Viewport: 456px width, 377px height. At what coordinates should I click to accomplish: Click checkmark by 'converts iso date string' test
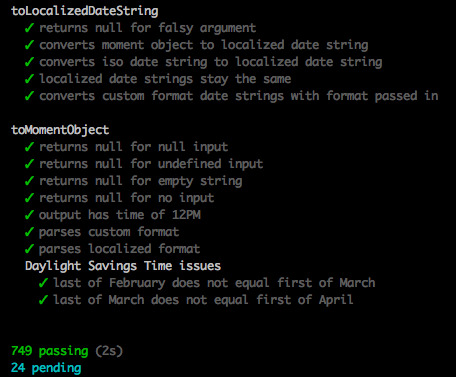coord(29,62)
